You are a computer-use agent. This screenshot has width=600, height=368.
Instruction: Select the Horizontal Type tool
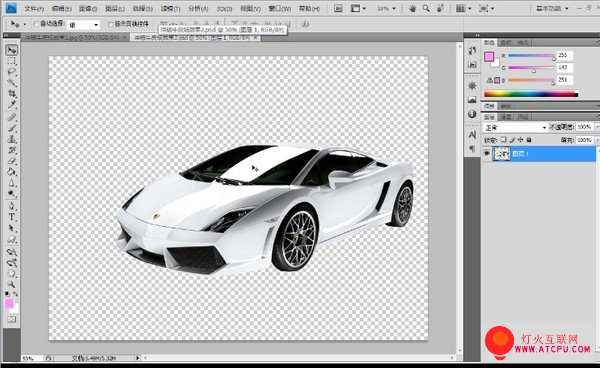point(12,217)
